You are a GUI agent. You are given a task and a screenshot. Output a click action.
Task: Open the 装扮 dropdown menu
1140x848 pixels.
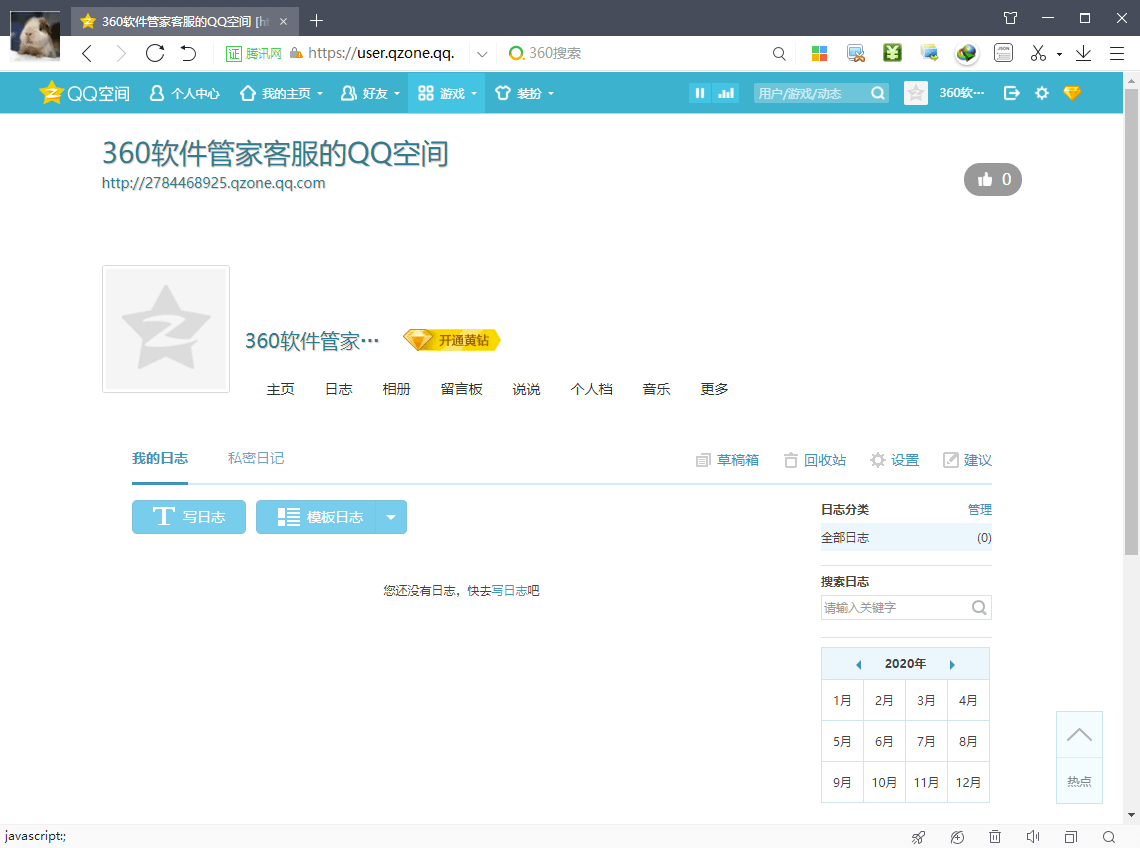coord(525,93)
